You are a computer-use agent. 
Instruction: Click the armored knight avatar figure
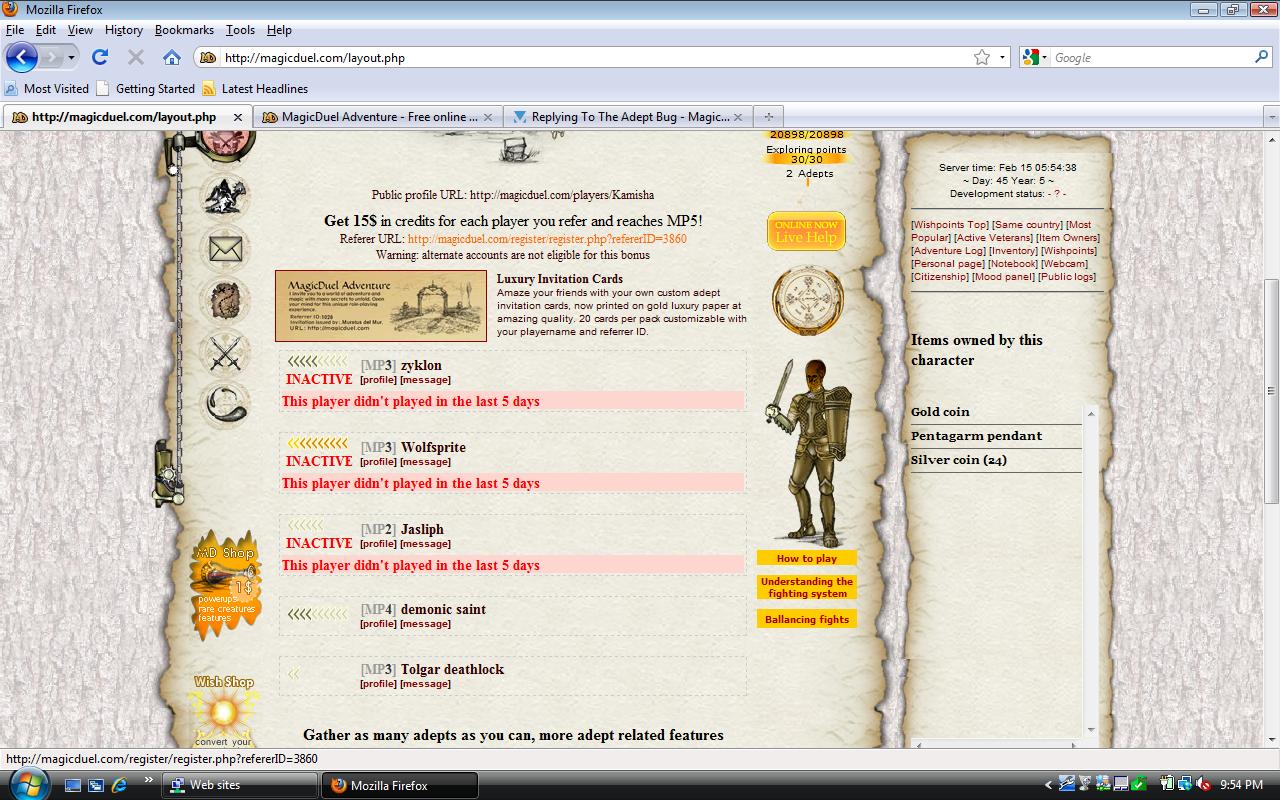coord(811,452)
